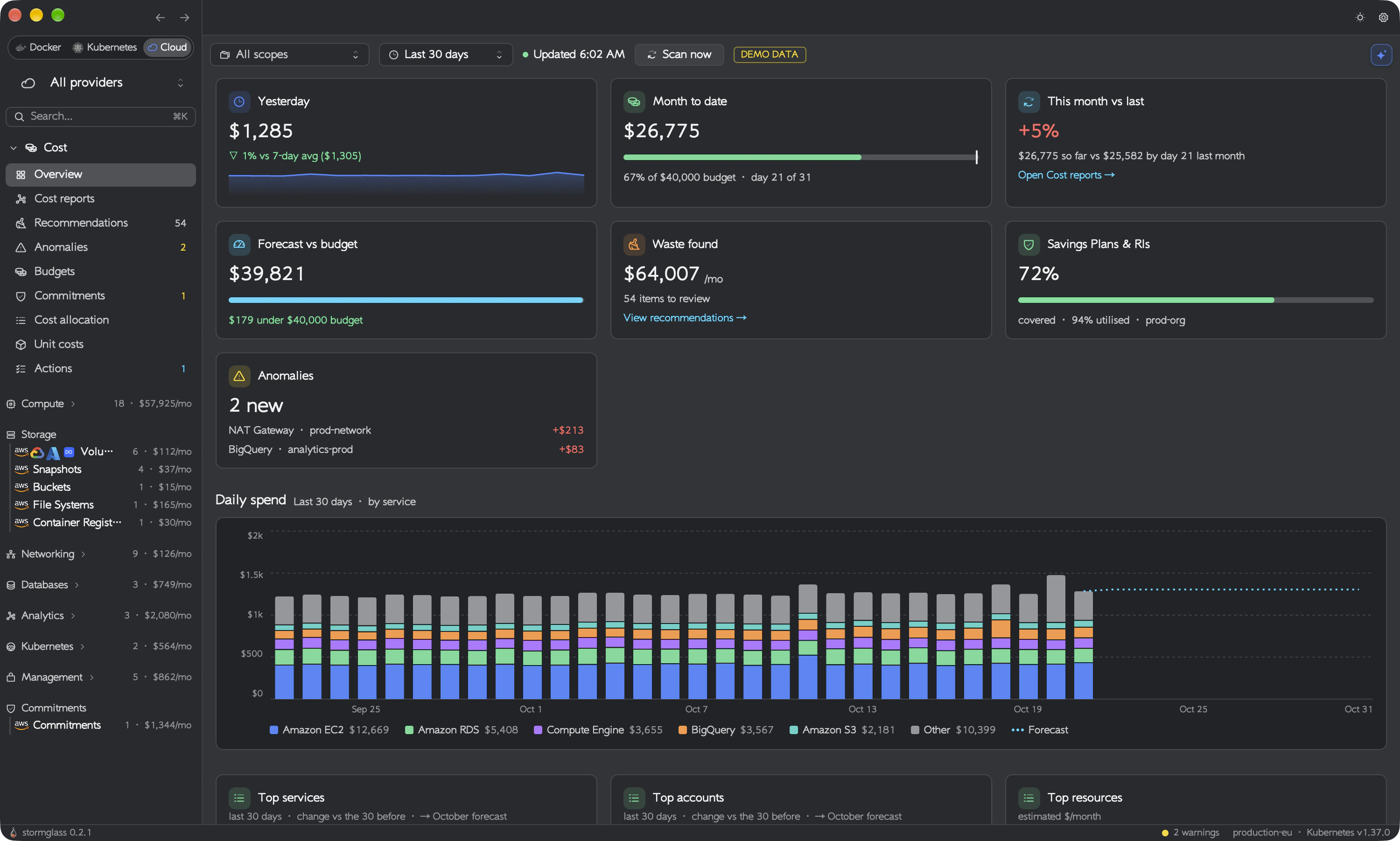
Task: Open the File Systems storage row
Action: click(x=103, y=505)
